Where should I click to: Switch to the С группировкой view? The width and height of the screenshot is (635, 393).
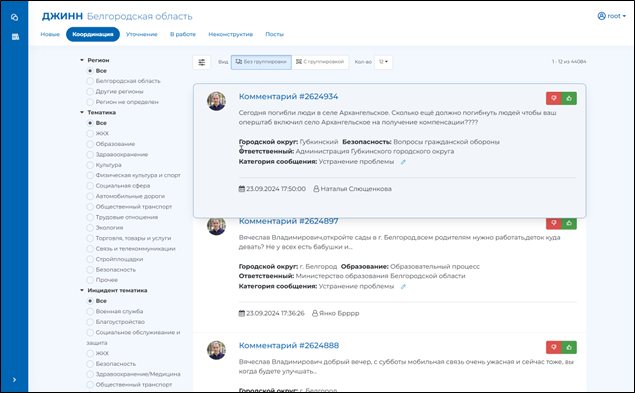click(320, 62)
